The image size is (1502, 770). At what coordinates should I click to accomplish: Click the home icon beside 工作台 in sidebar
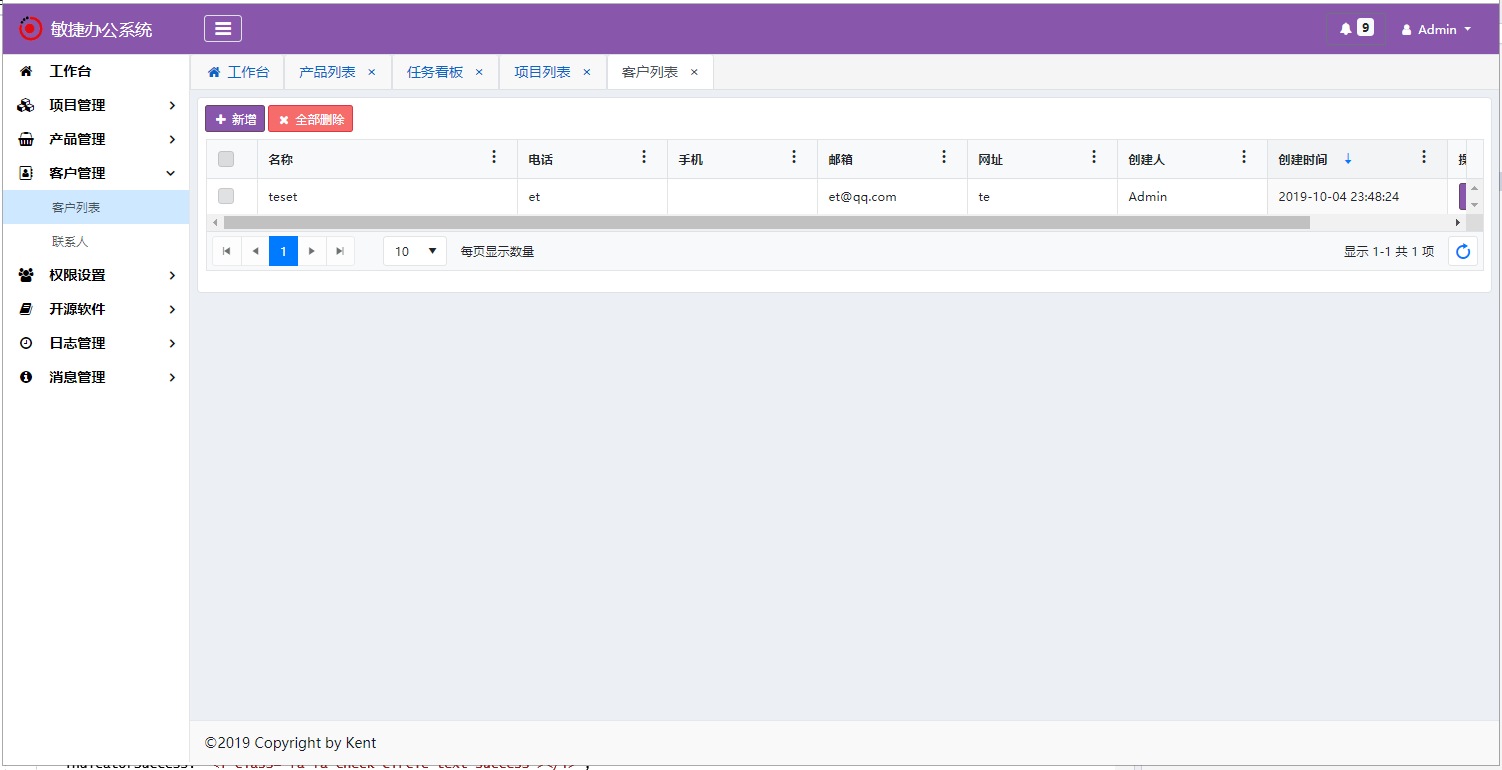tap(26, 71)
